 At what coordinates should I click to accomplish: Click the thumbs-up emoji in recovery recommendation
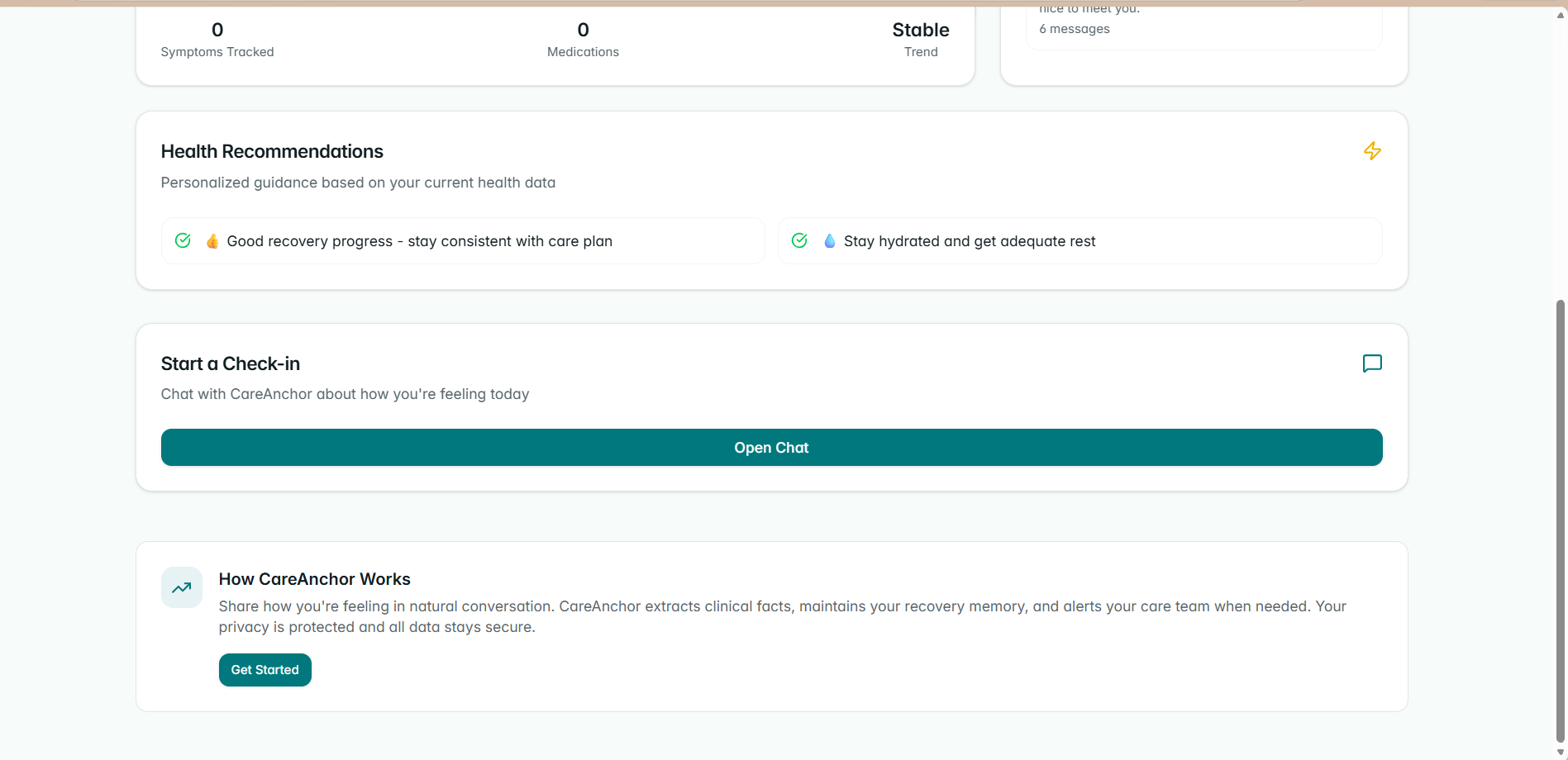pyautogui.click(x=212, y=241)
